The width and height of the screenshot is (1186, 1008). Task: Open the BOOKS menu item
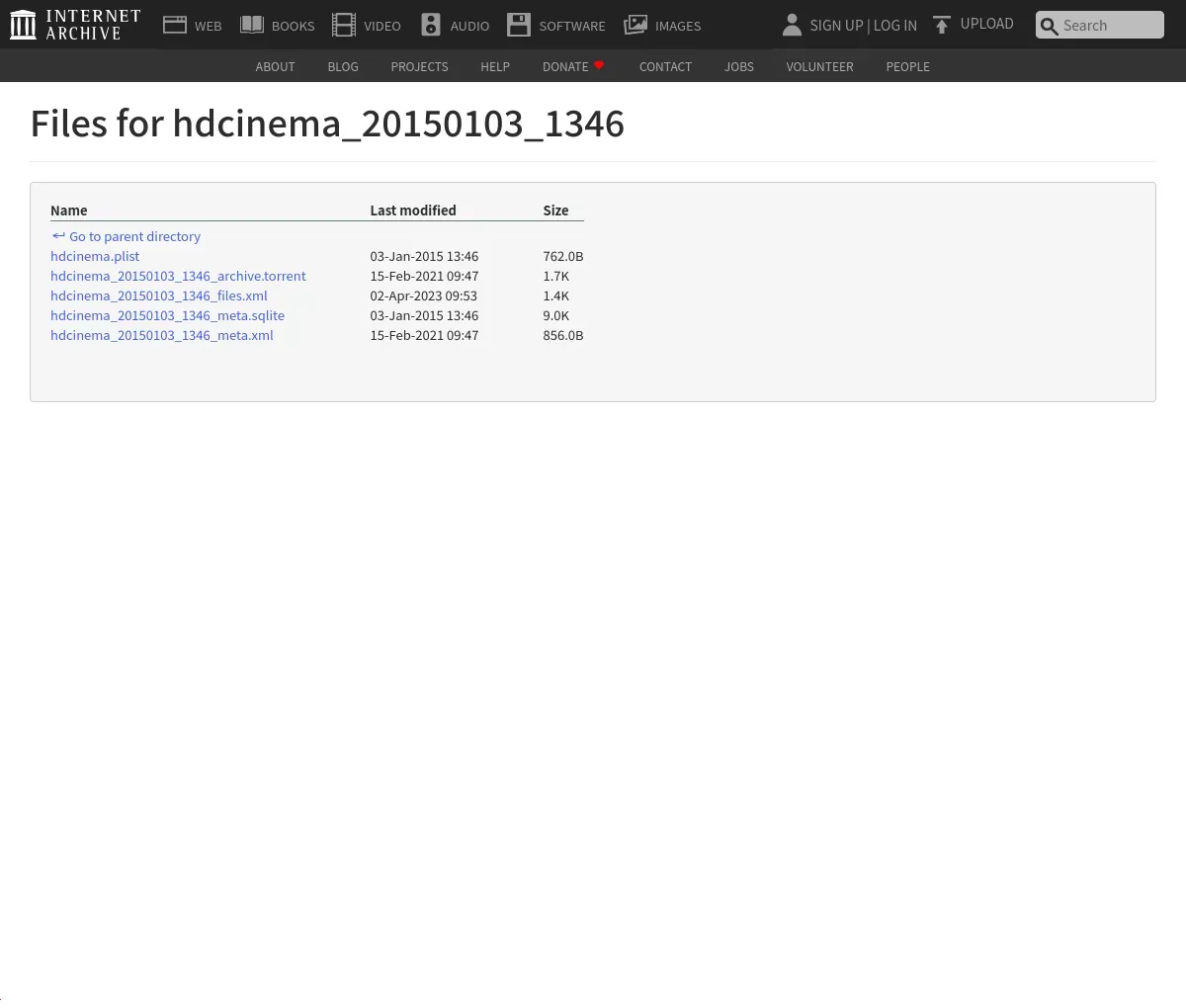[x=294, y=26]
